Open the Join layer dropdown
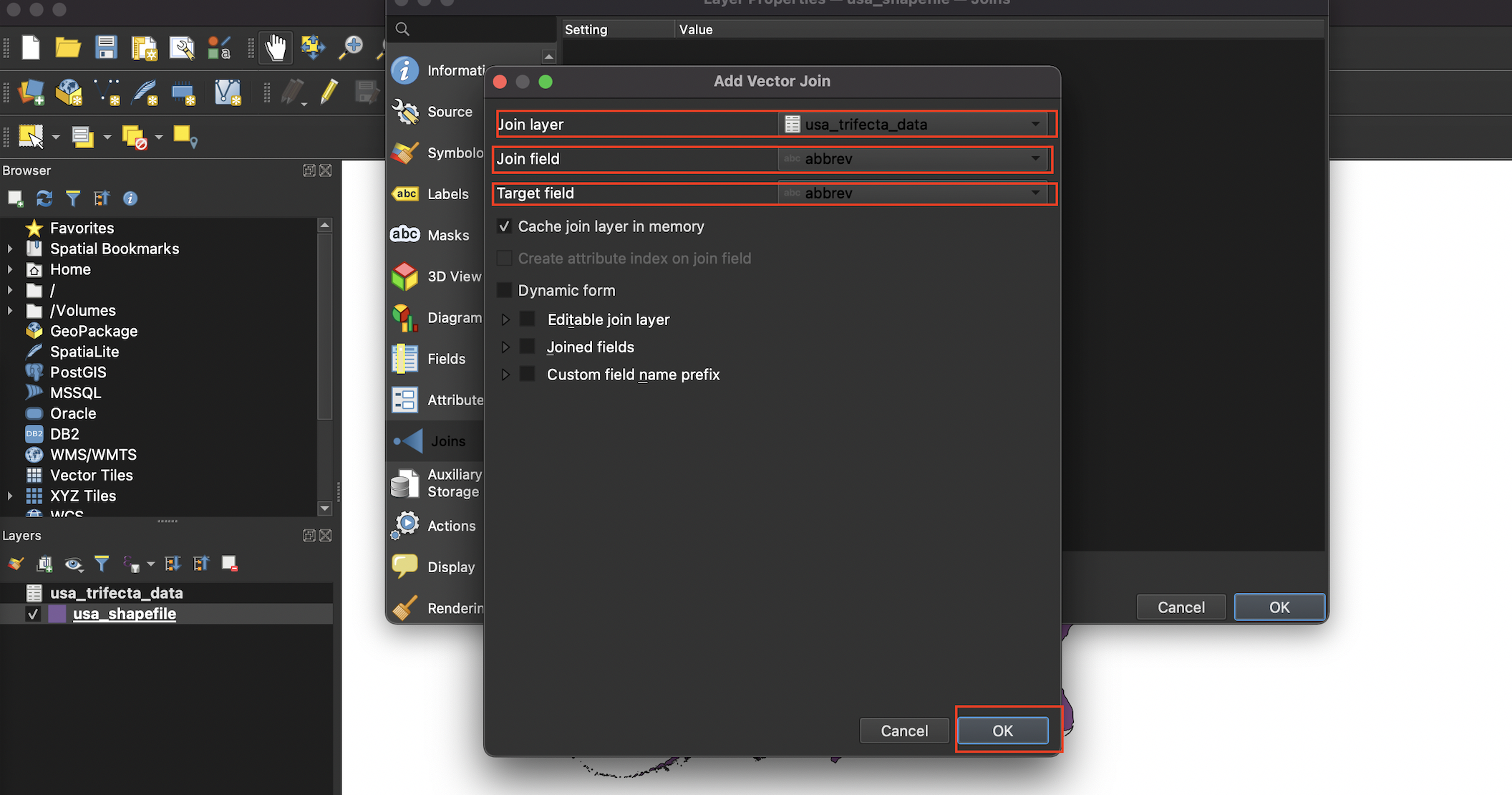Viewport: 1512px width, 795px height. 1034,124
